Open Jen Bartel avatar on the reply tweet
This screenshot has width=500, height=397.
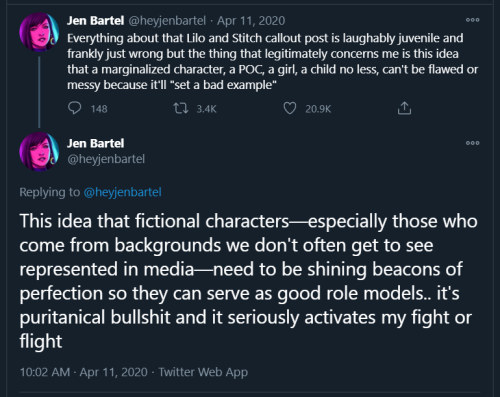point(39,151)
